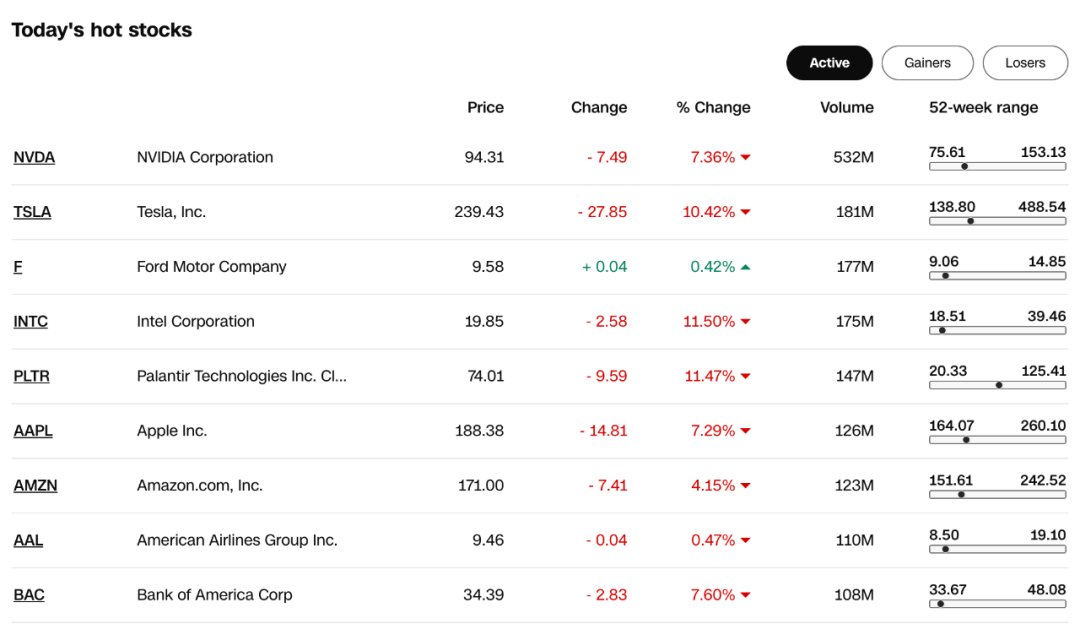Open the TSLA ticker link
The image size is (1080, 624).
[32, 211]
